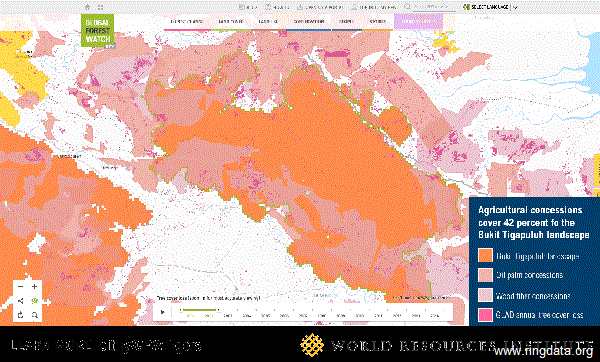
Task: Click the green selected range on the timeline
Action: 201,310
